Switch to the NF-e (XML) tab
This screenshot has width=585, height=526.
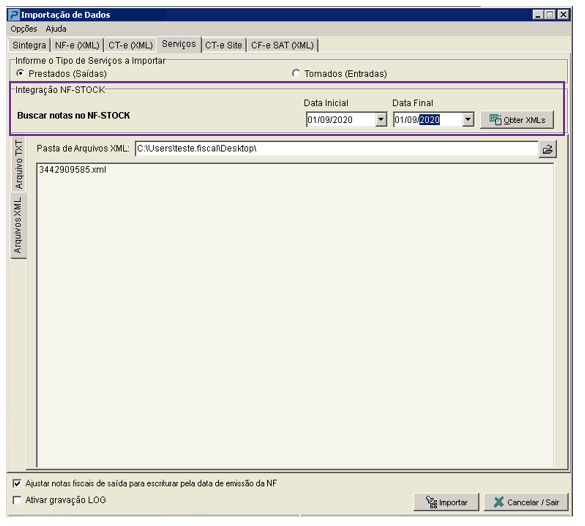(77, 45)
